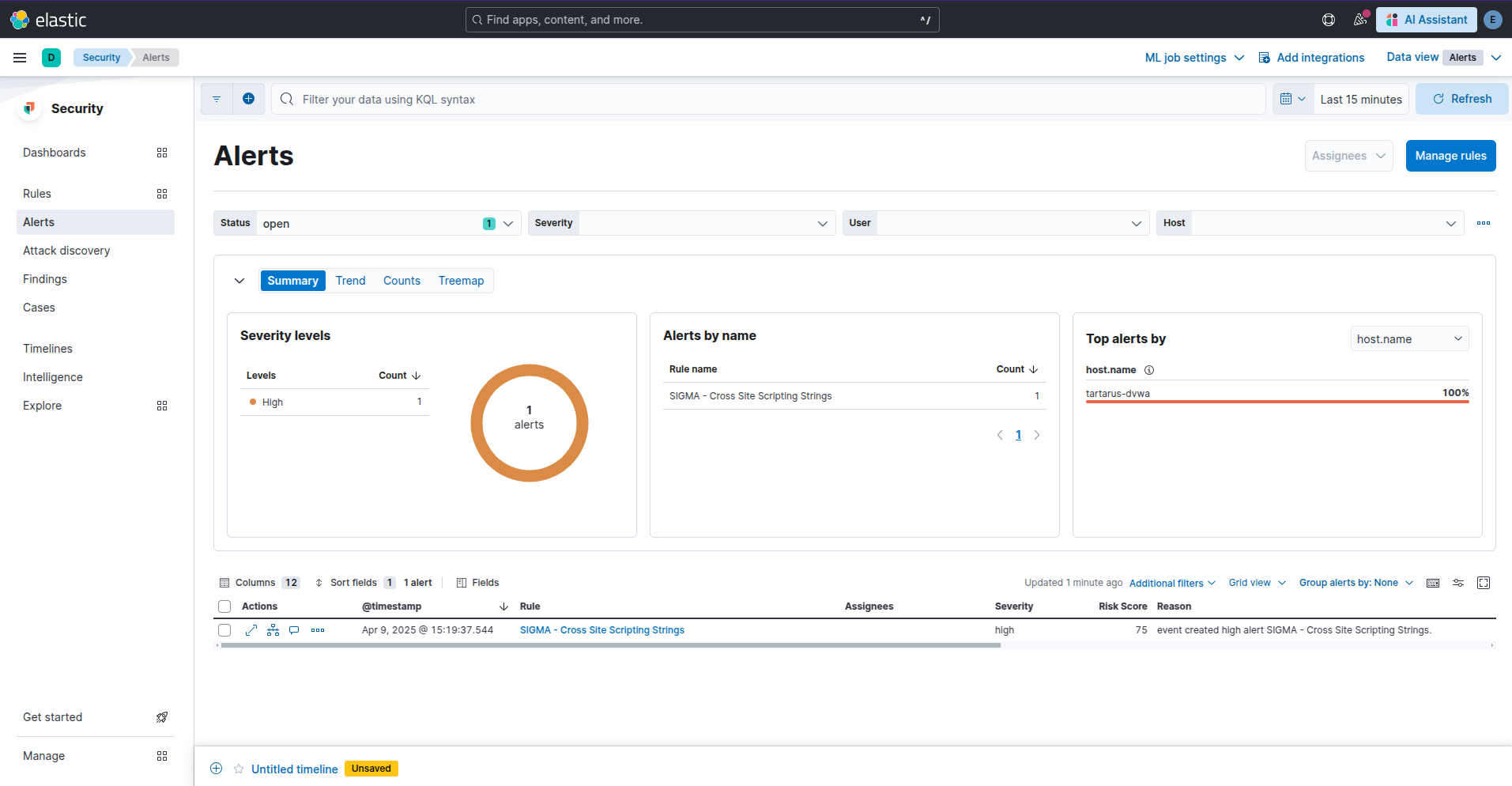Toggle the select all alerts checkbox

coord(224,607)
